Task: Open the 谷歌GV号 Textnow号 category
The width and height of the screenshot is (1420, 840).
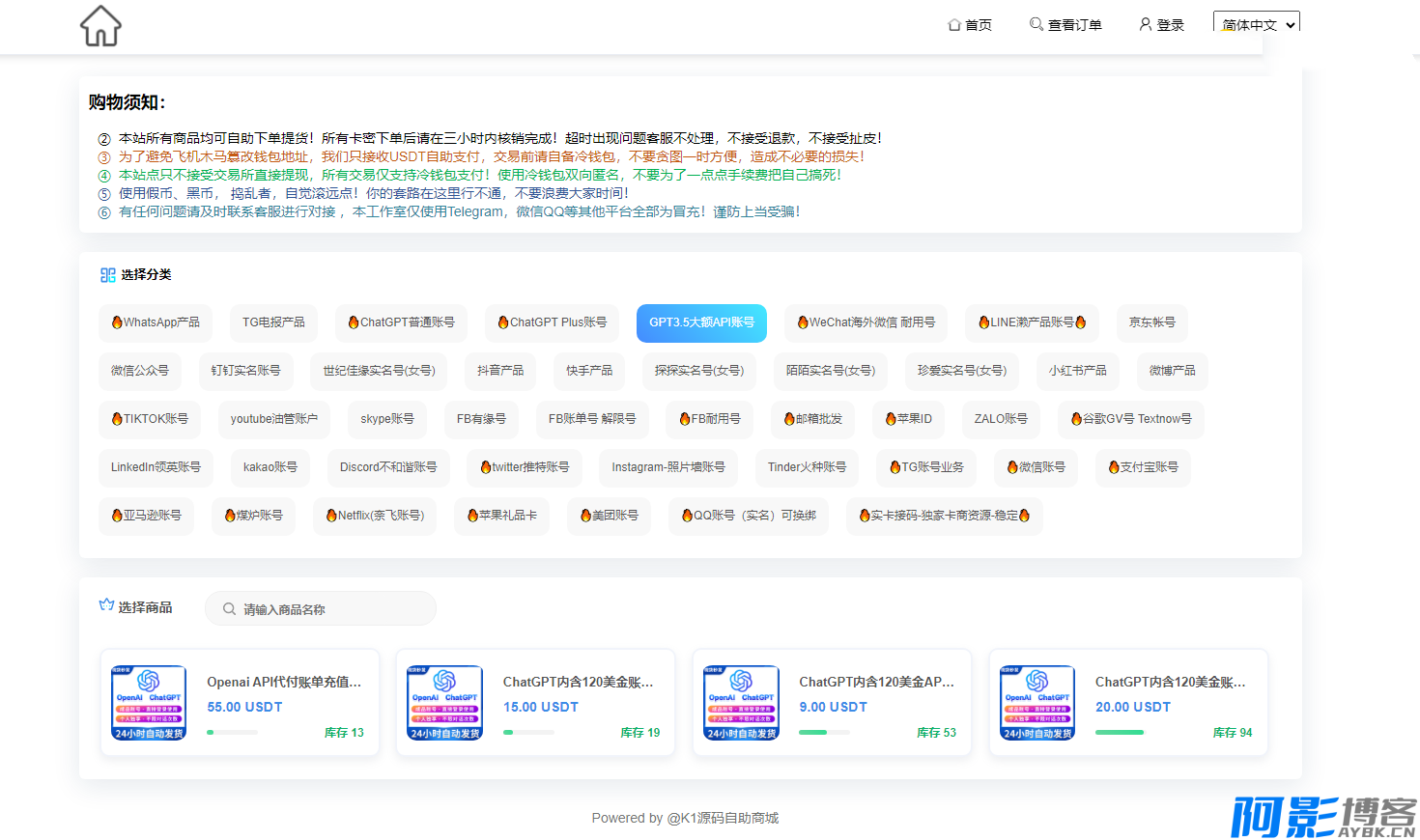Action: (1131, 419)
